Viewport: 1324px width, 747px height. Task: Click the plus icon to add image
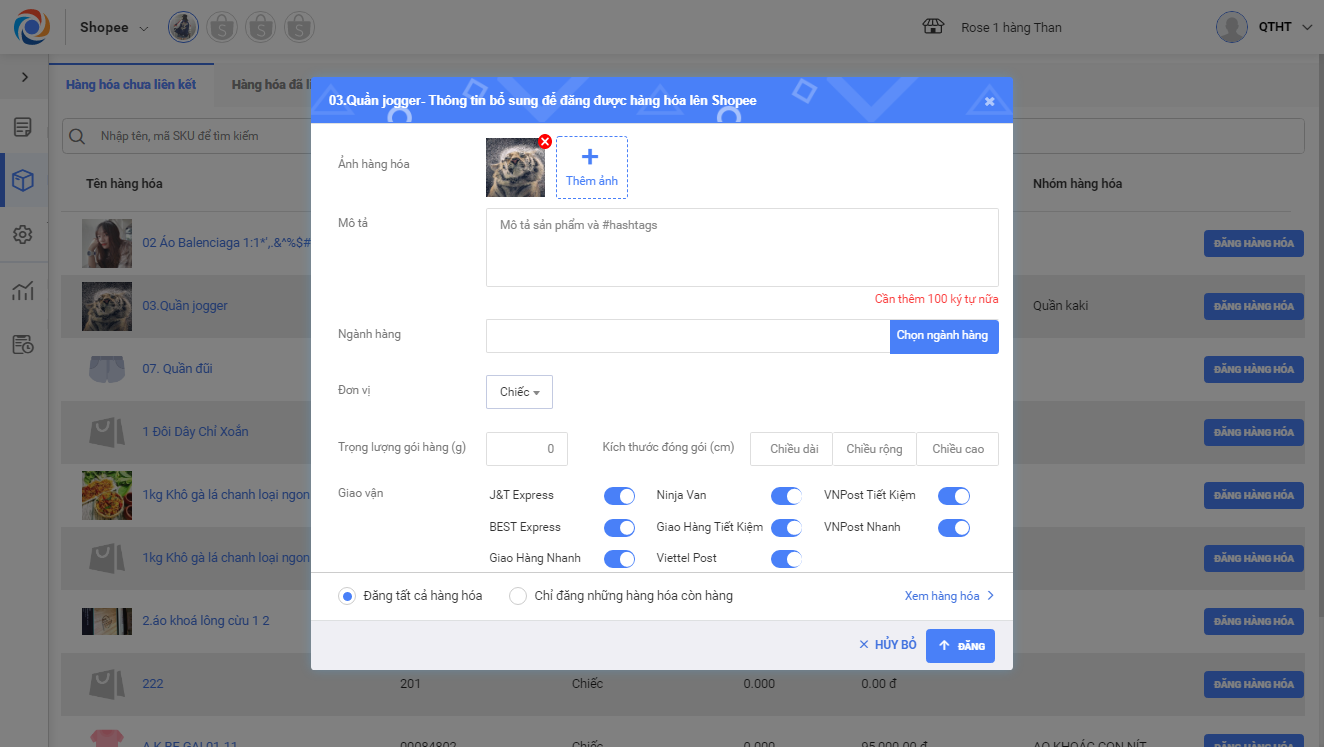pyautogui.click(x=590, y=157)
